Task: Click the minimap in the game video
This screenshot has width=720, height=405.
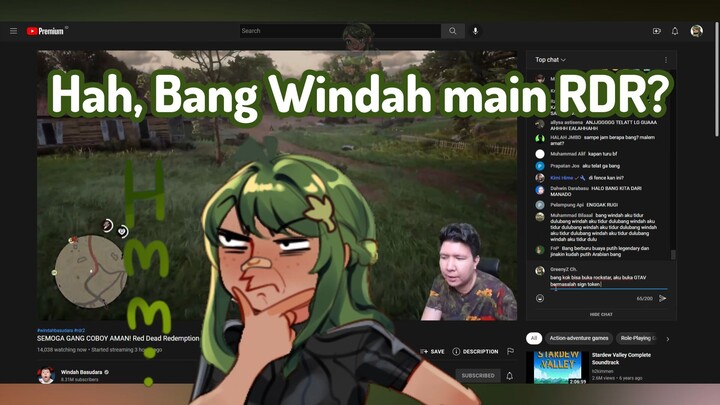Action: 90,271
